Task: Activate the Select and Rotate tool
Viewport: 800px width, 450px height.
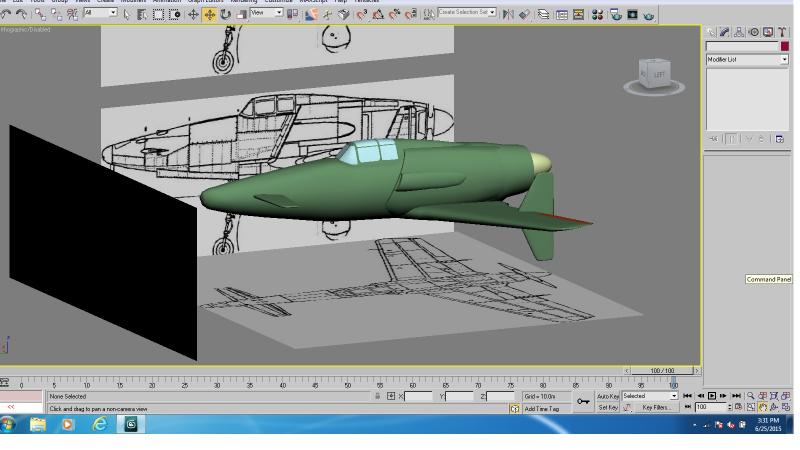Action: point(225,15)
